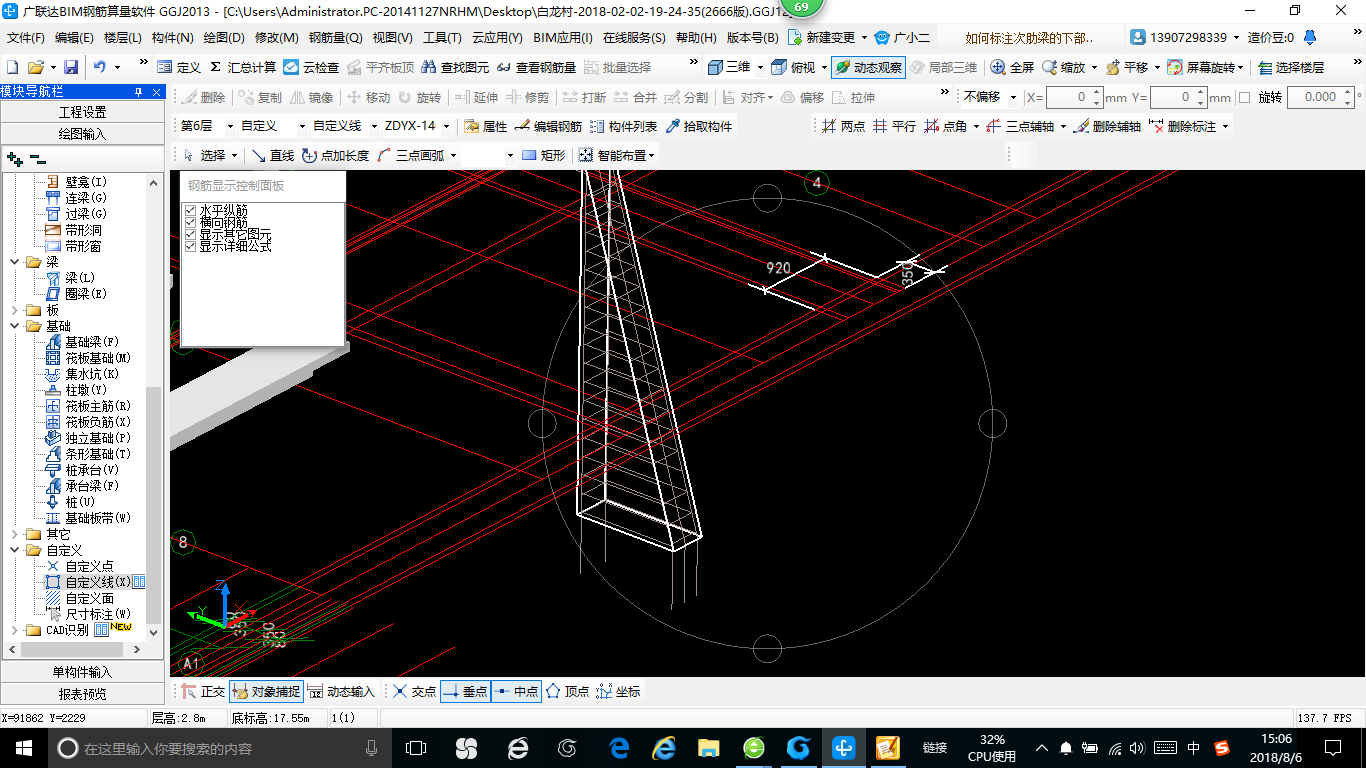This screenshot has height=768, width=1366.
Task: Open the 文件(F) menu
Action: click(x=26, y=38)
